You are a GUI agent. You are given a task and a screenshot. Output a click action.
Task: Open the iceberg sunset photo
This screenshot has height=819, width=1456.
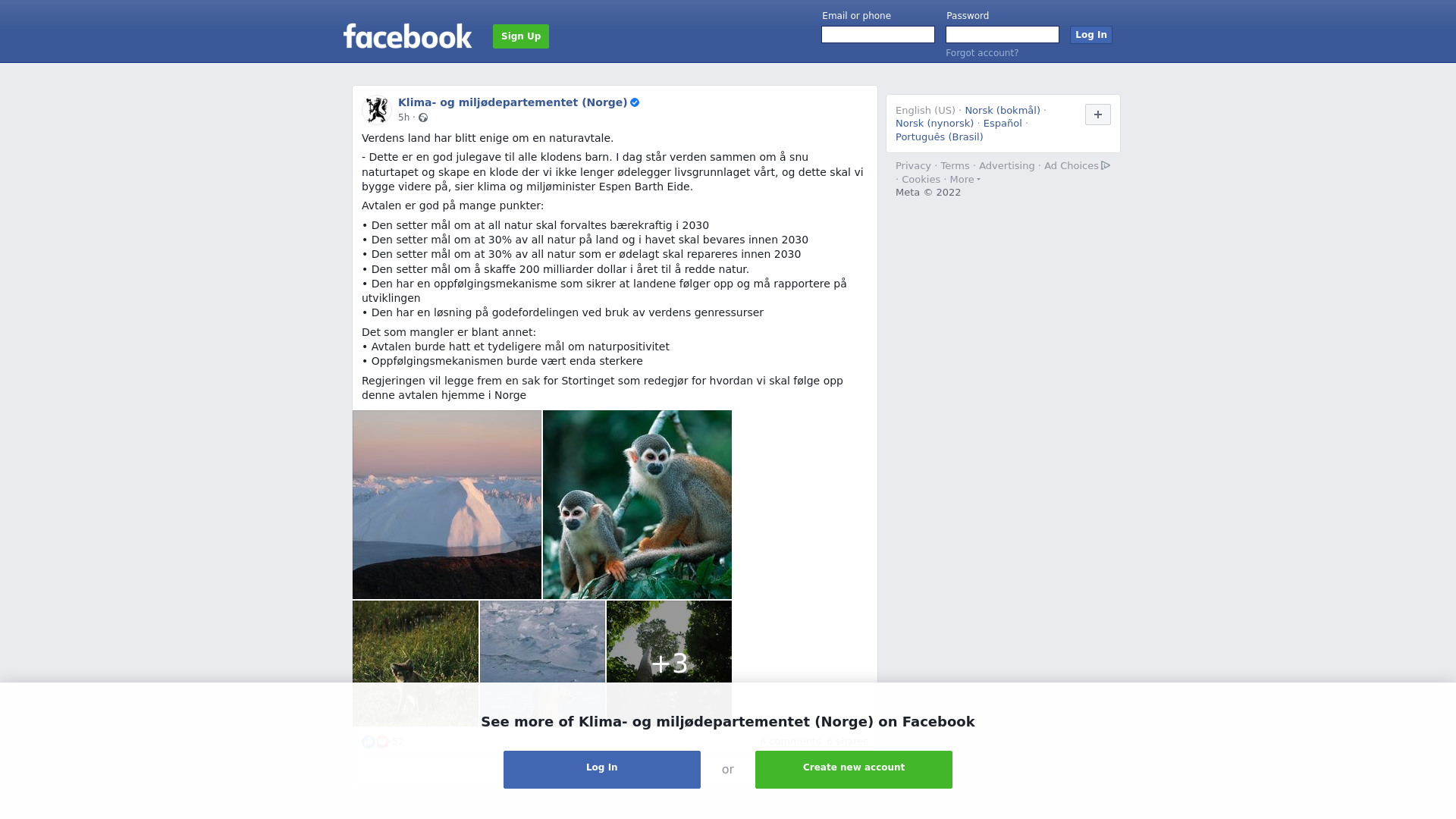point(447,504)
